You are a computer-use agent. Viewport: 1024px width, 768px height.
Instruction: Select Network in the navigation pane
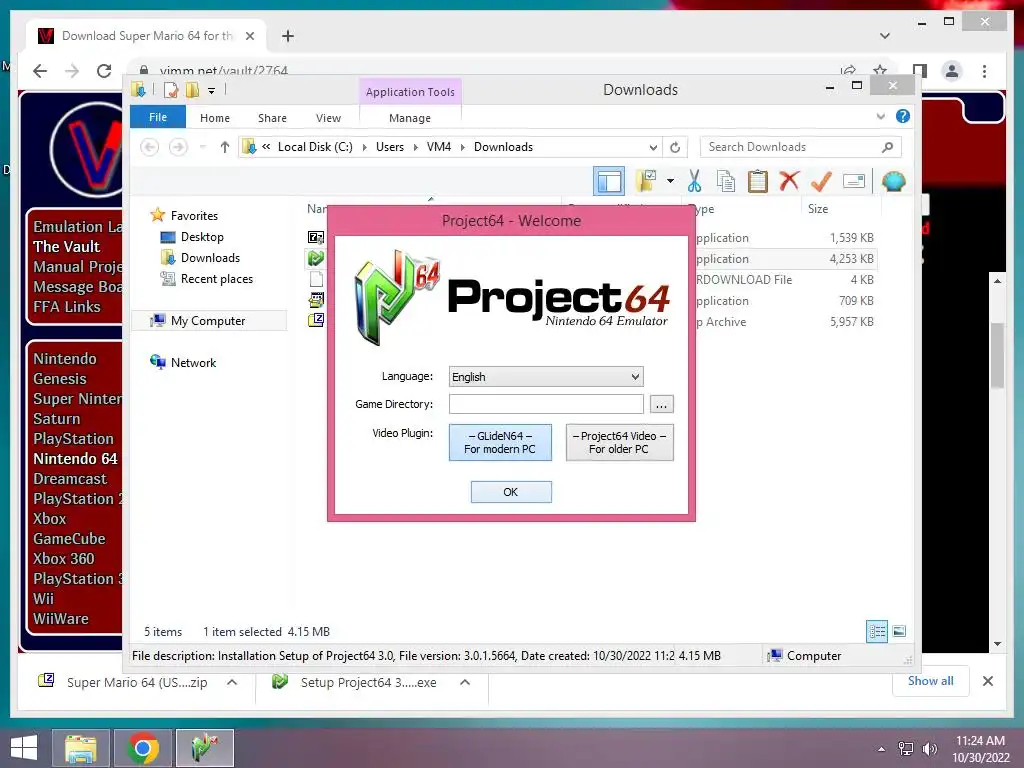pos(193,362)
